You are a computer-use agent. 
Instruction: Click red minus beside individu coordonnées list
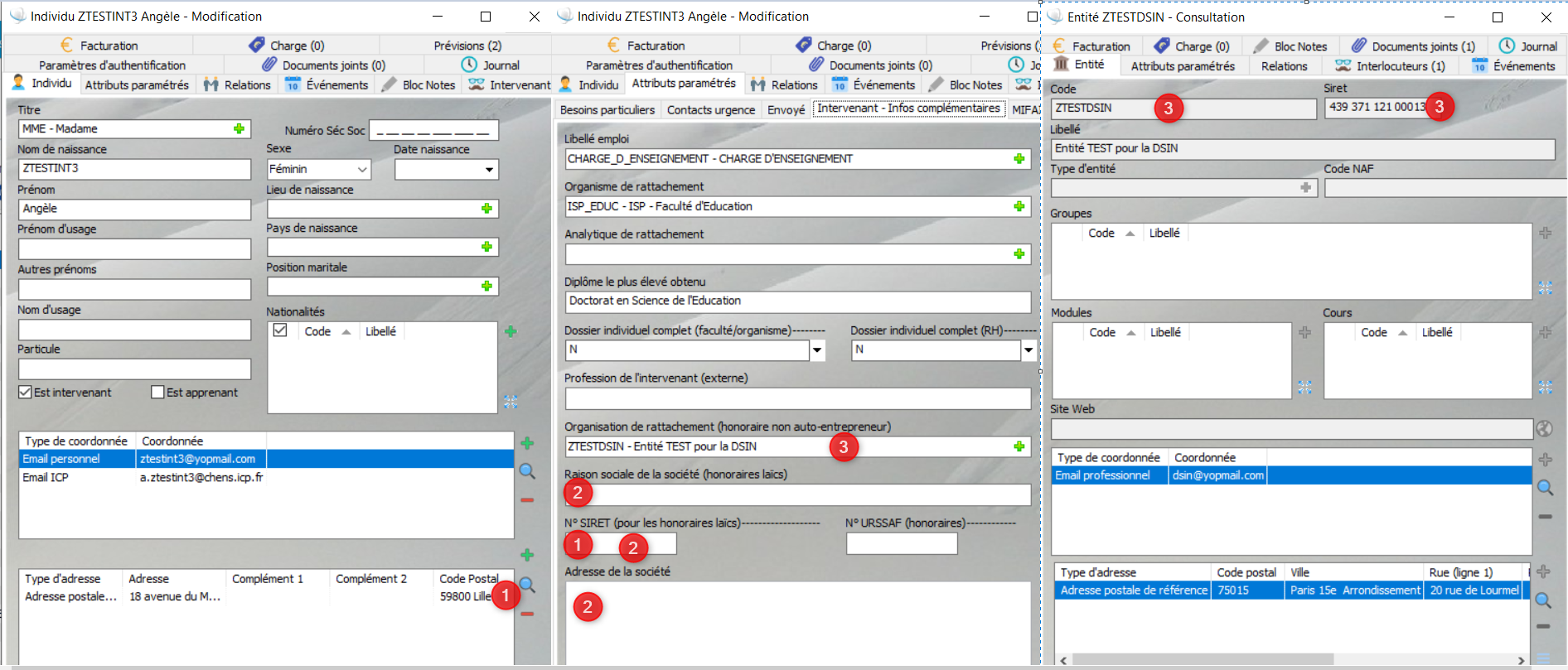point(527,500)
